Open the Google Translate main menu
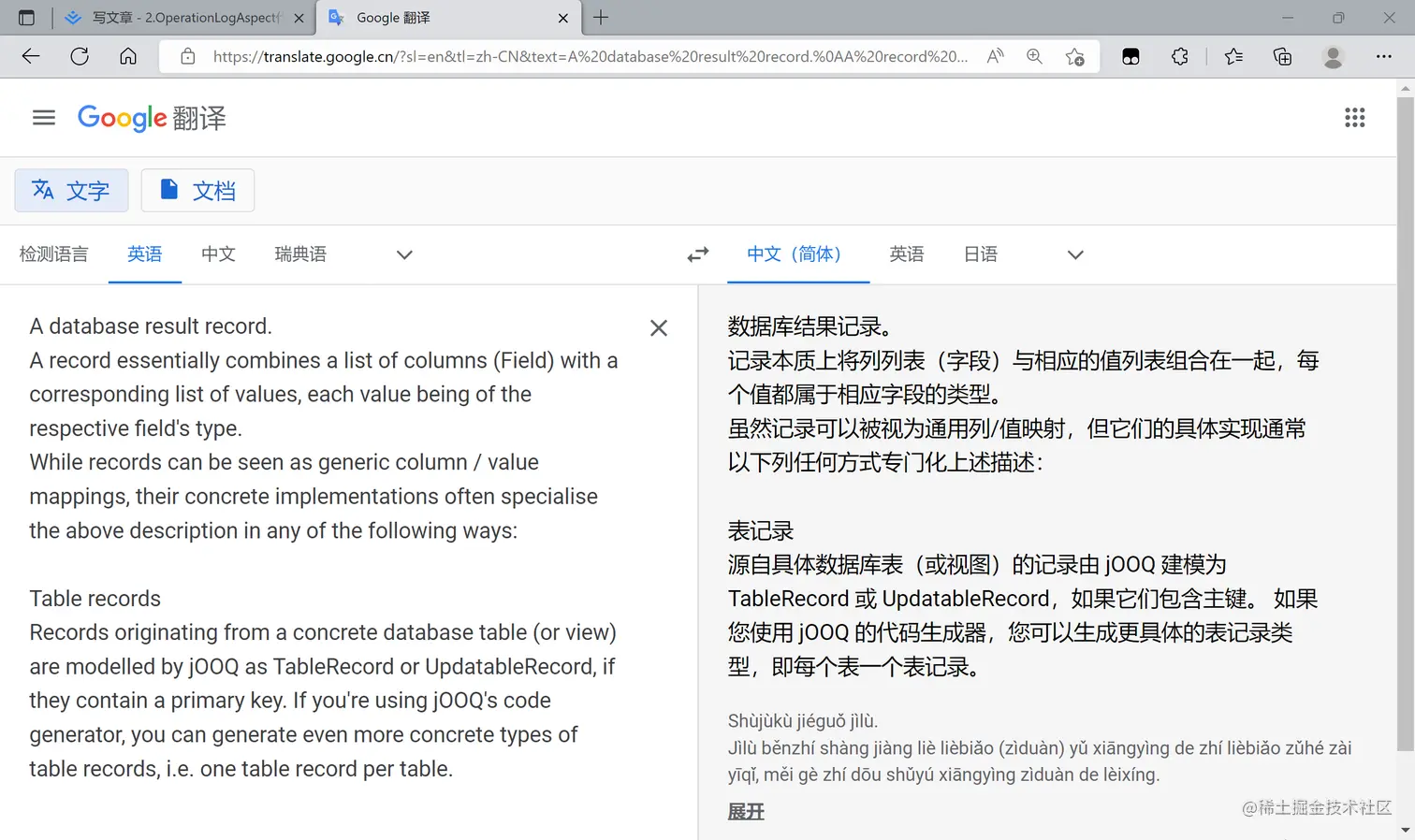Viewport: 1415px width, 840px height. pos(44,118)
